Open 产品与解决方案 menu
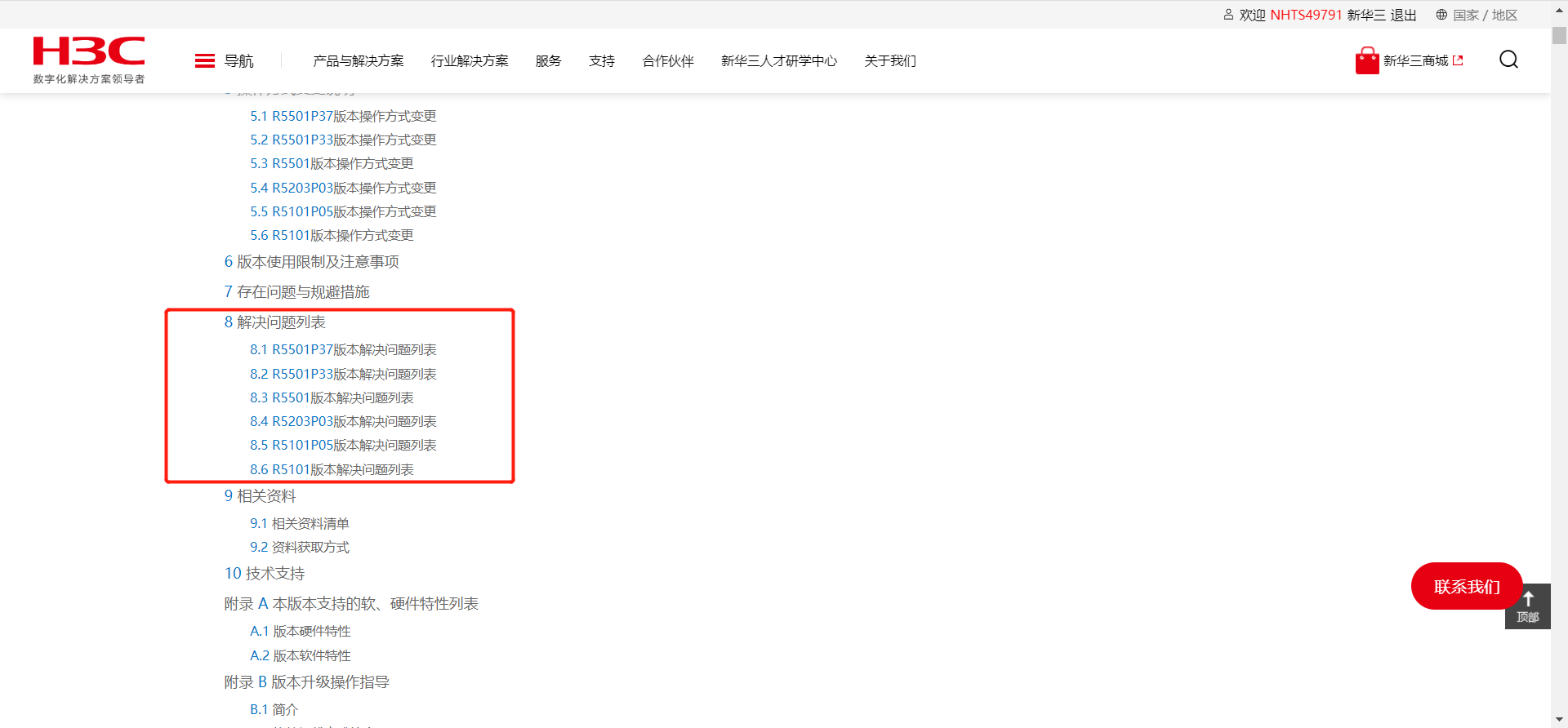This screenshot has height=728, width=1568. pyautogui.click(x=359, y=61)
